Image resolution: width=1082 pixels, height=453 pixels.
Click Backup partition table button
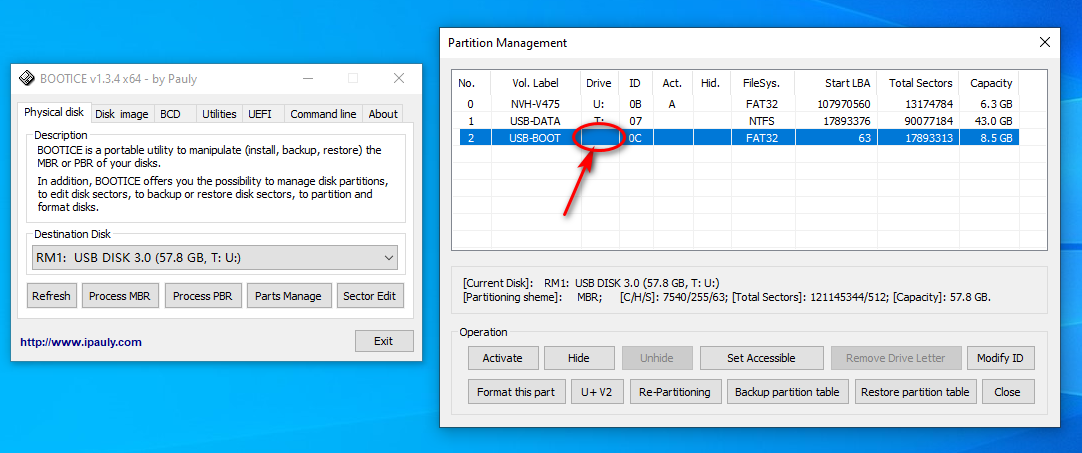coord(787,392)
